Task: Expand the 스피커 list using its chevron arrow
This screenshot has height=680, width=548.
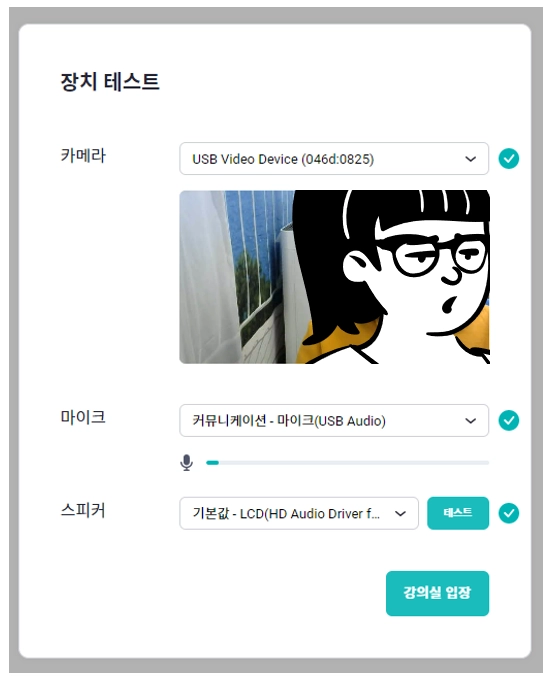Action: pos(400,513)
